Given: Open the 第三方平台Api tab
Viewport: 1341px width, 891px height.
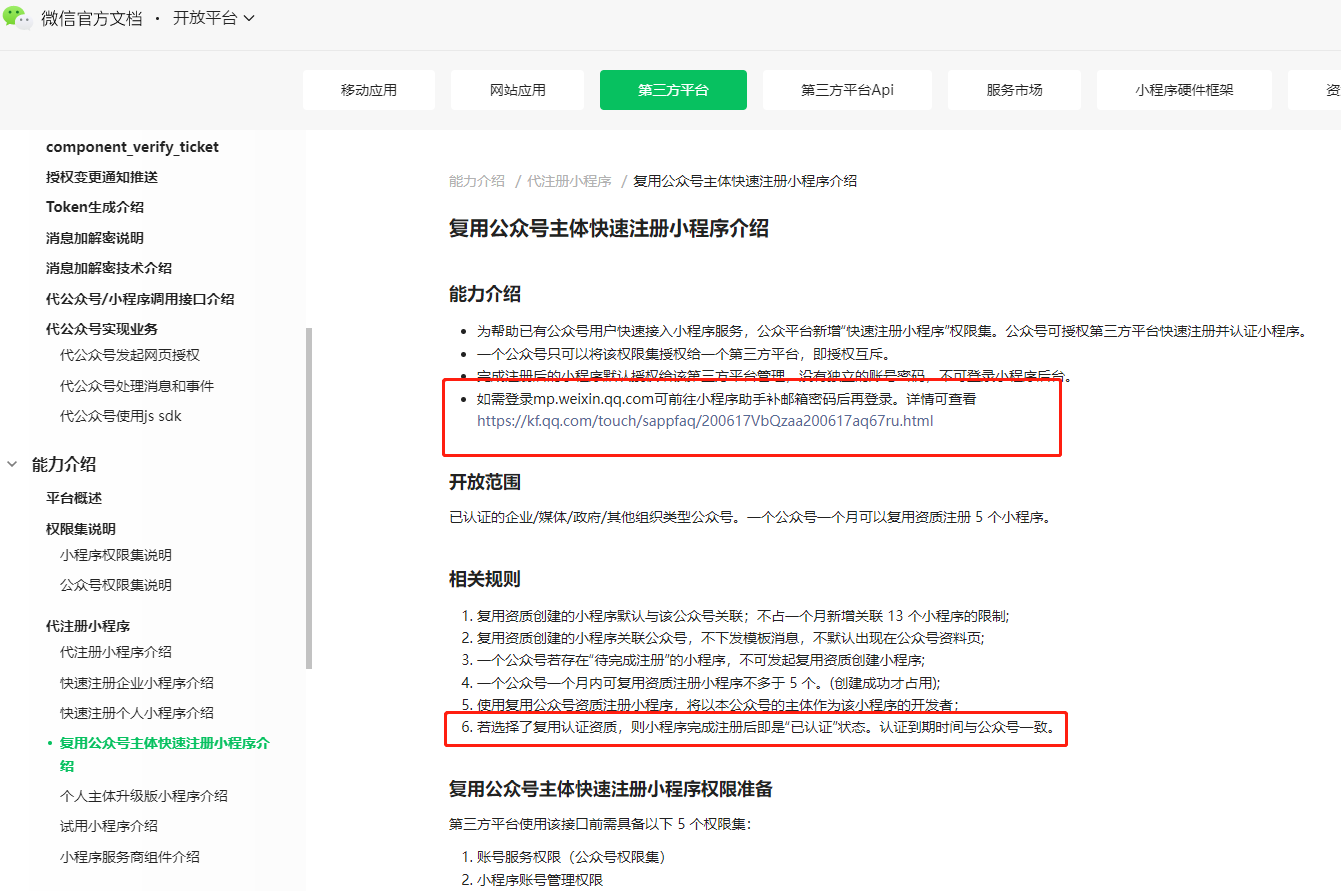Looking at the screenshot, I should click(847, 90).
